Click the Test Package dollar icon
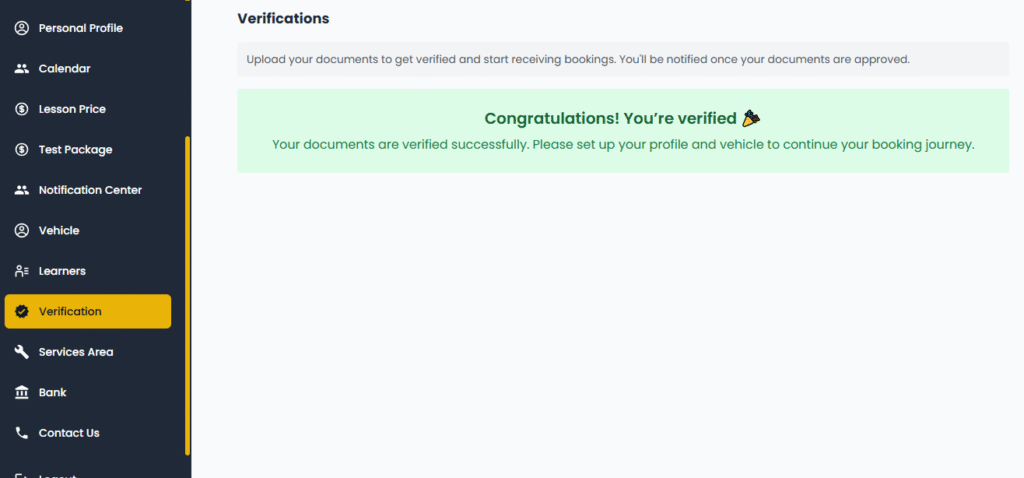The width and height of the screenshot is (1024, 478). [22, 150]
